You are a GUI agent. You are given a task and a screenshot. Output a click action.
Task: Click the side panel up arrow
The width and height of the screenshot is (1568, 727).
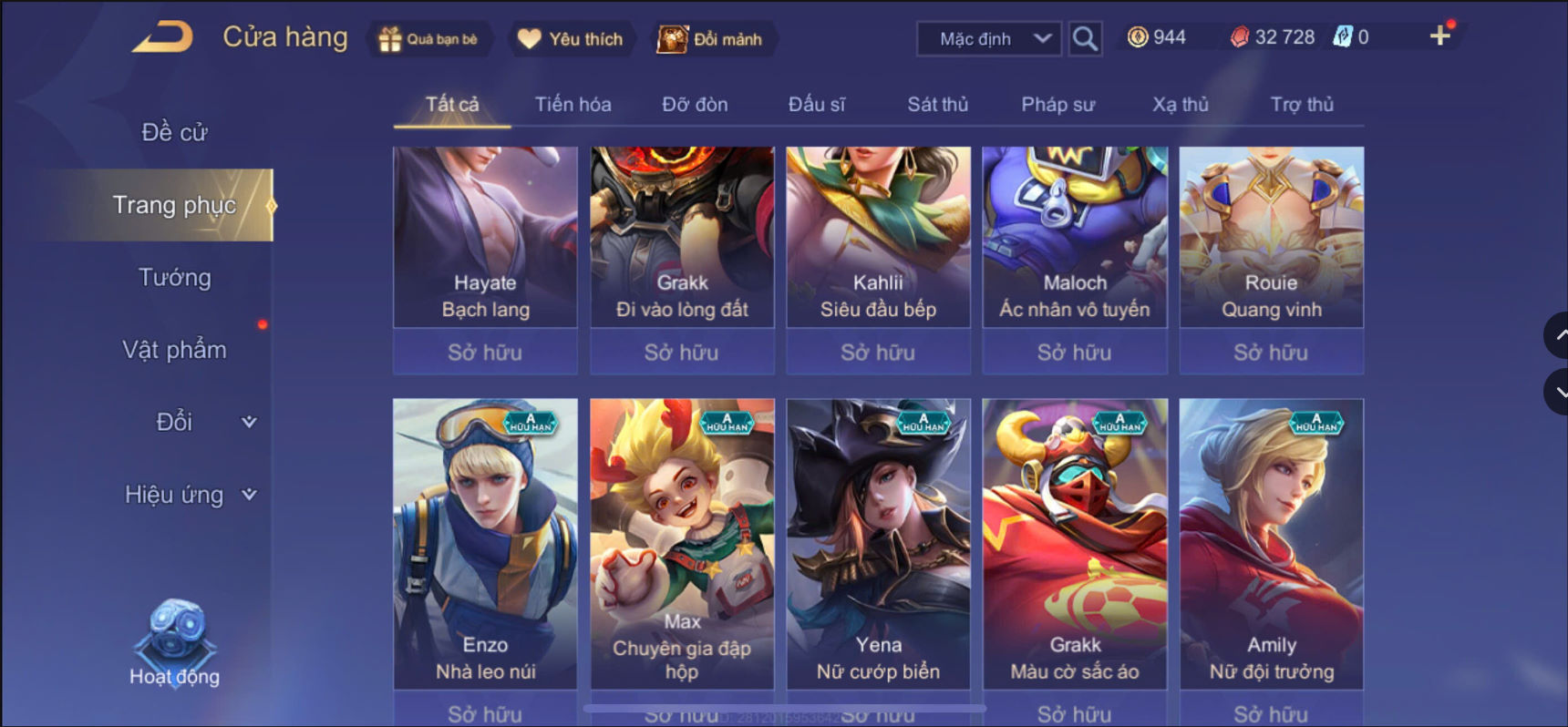(x=1557, y=335)
